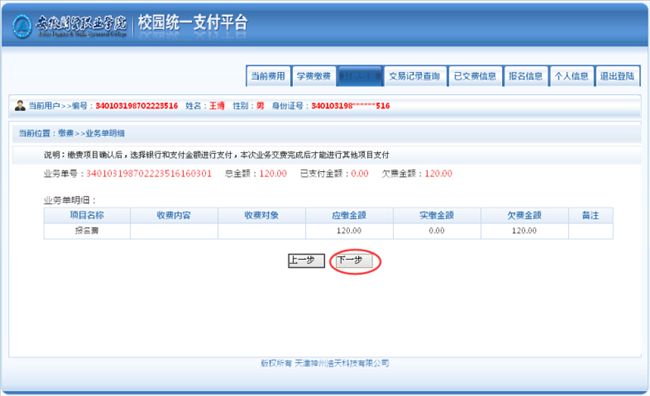Go to the 已交费信息 tab
The width and height of the screenshot is (650, 396).
(x=475, y=76)
